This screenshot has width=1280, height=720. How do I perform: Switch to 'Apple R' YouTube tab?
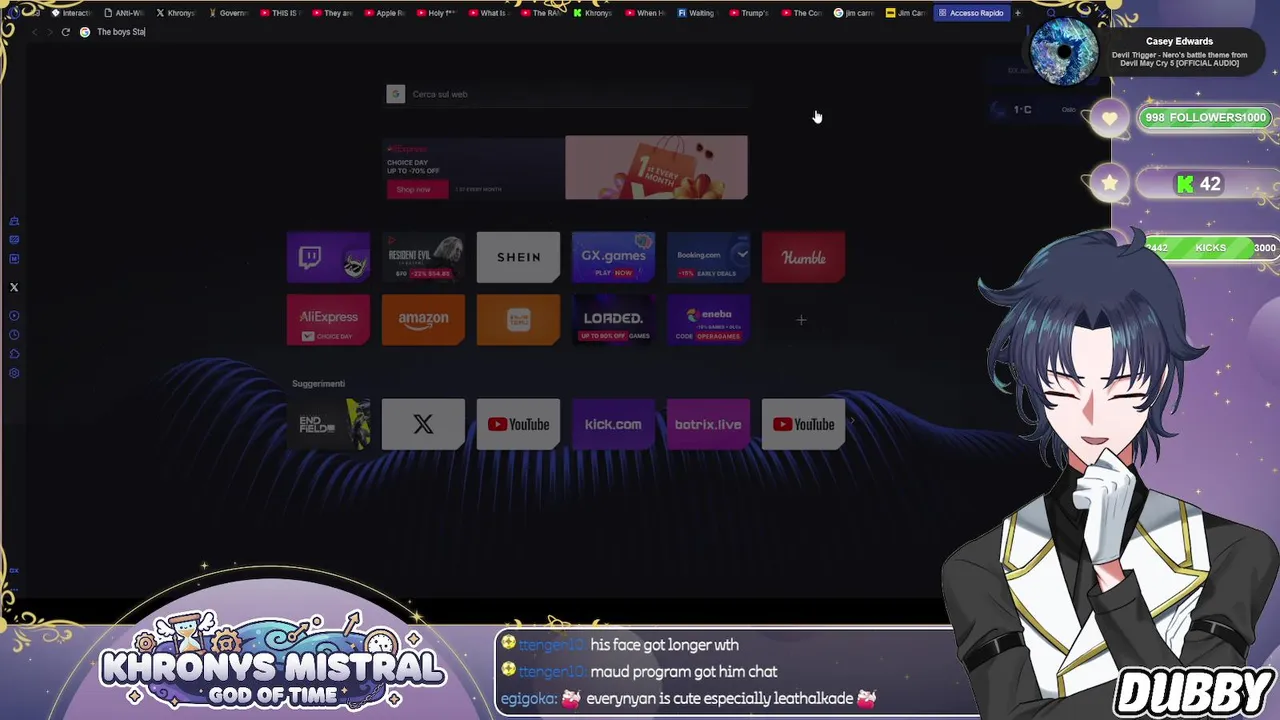pyautogui.click(x=384, y=13)
